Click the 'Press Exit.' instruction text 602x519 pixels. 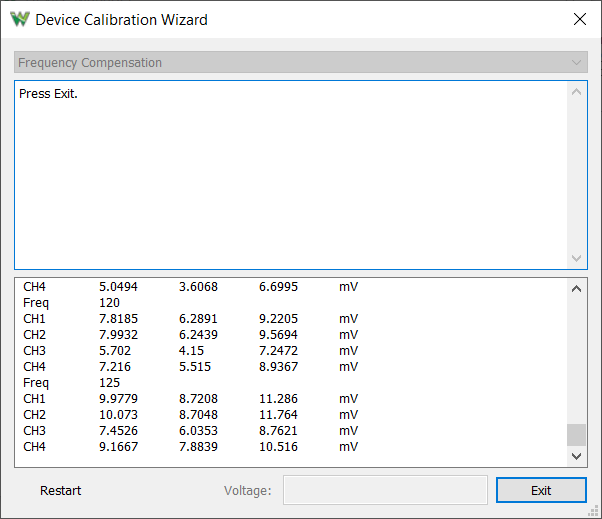click(48, 94)
